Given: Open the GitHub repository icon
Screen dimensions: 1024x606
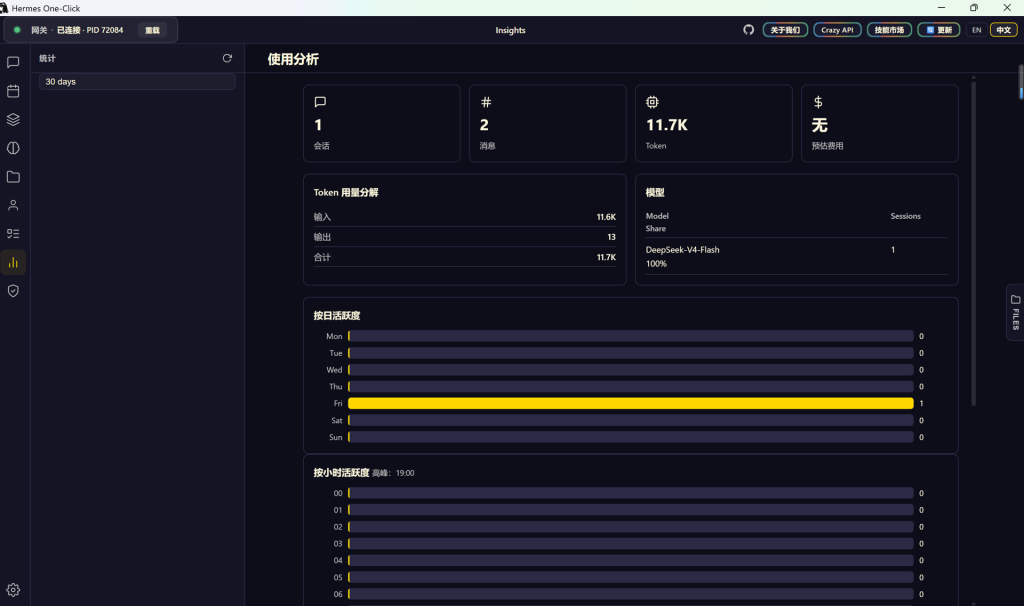Looking at the screenshot, I should point(748,30).
